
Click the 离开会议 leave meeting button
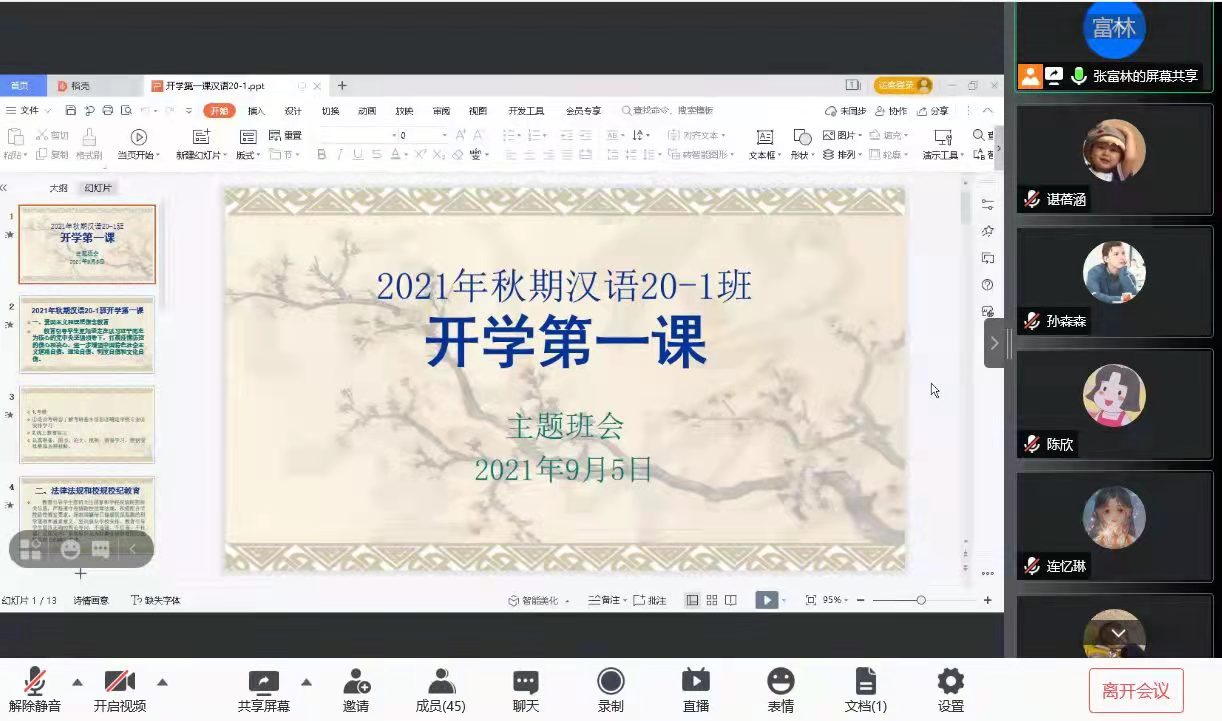1135,691
